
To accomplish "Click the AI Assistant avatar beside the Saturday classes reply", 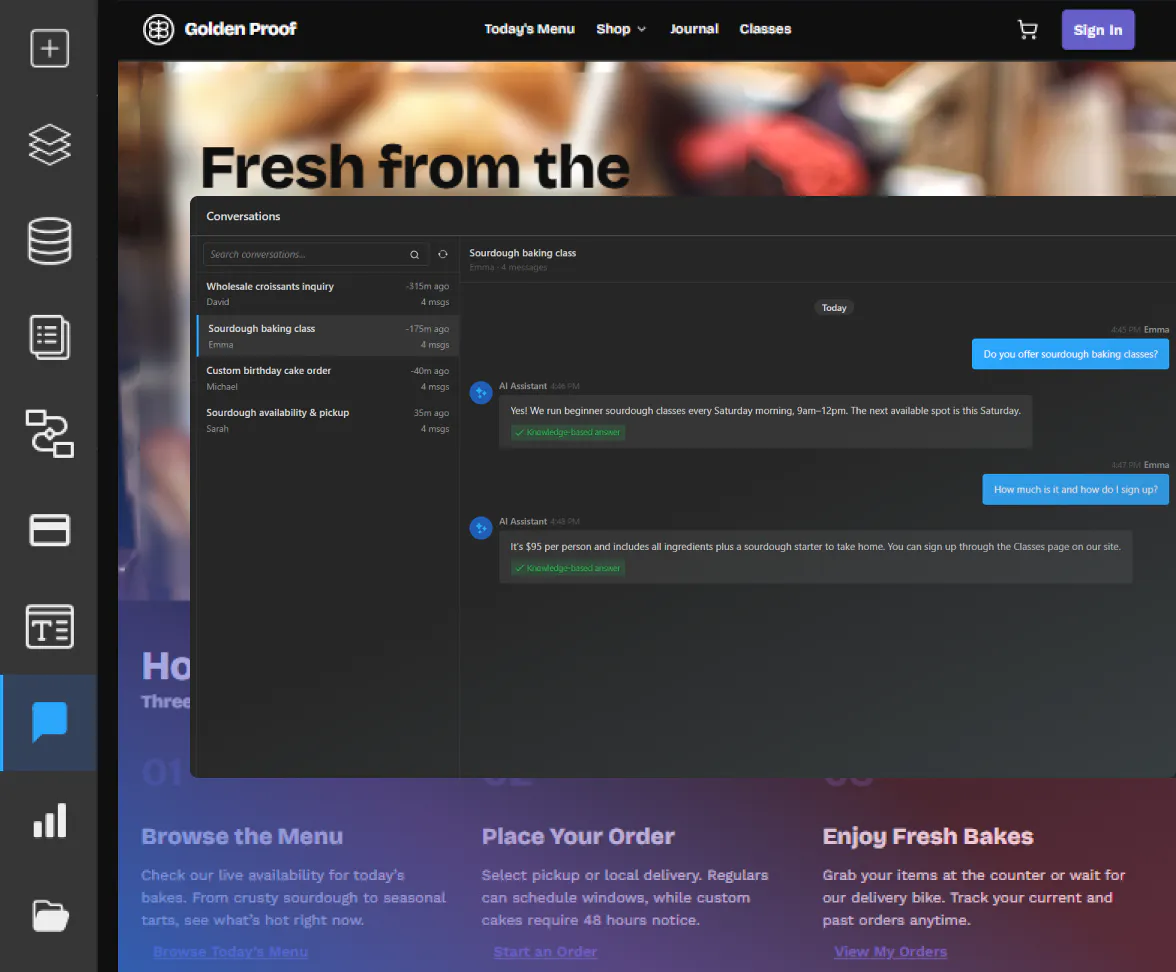I will tap(481, 392).
